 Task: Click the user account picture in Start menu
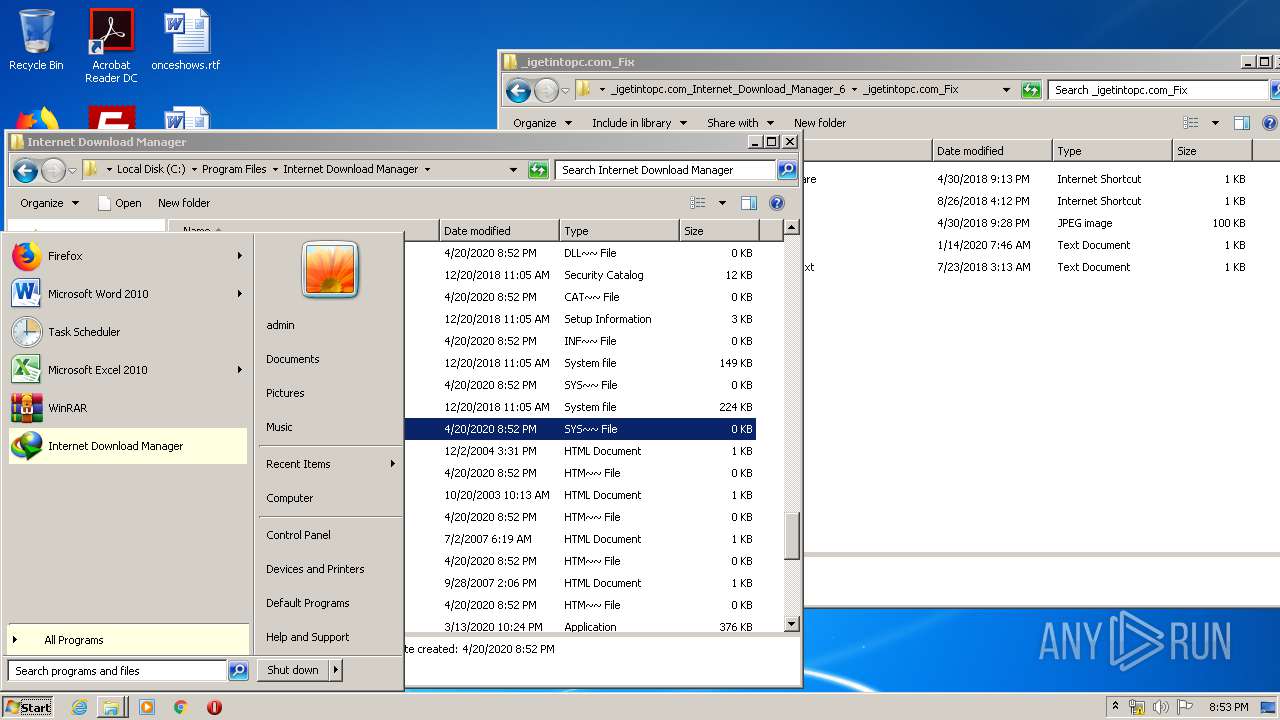click(x=330, y=270)
